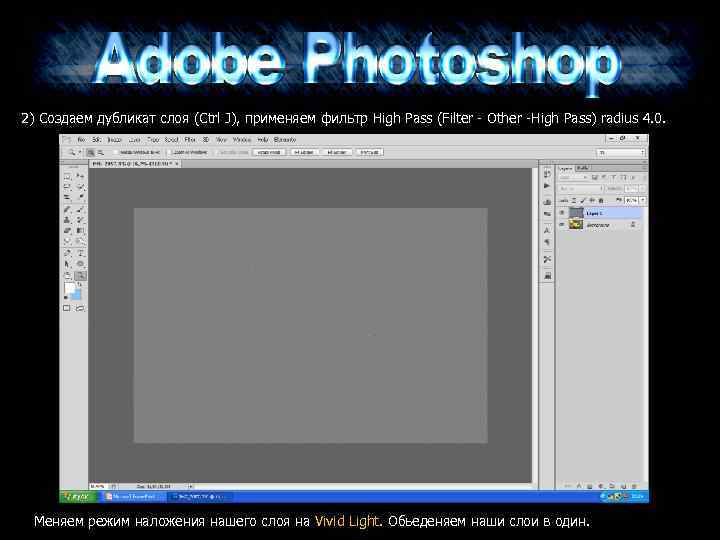This screenshot has height=540, width=720.
Task: Select the Lasso tool
Action: coord(68,187)
